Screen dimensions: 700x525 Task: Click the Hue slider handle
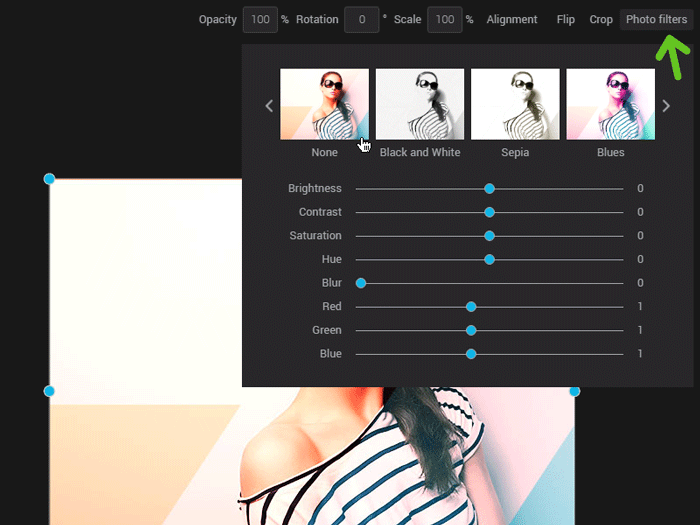click(x=489, y=259)
